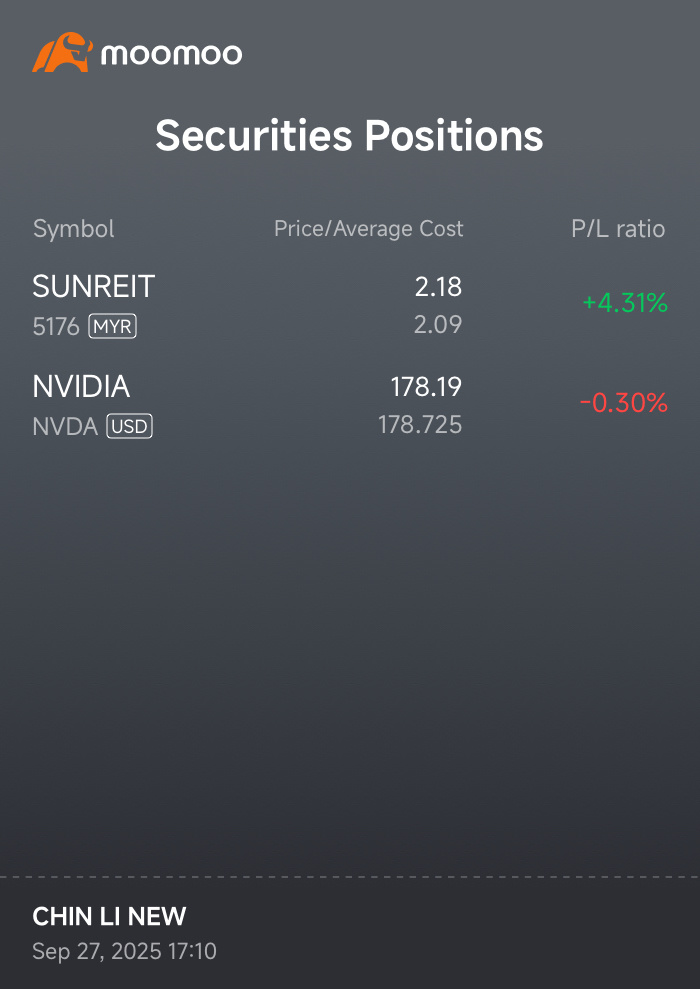Viewport: 700px width, 989px height.
Task: Click the Symbol column header
Action: pos(74,229)
